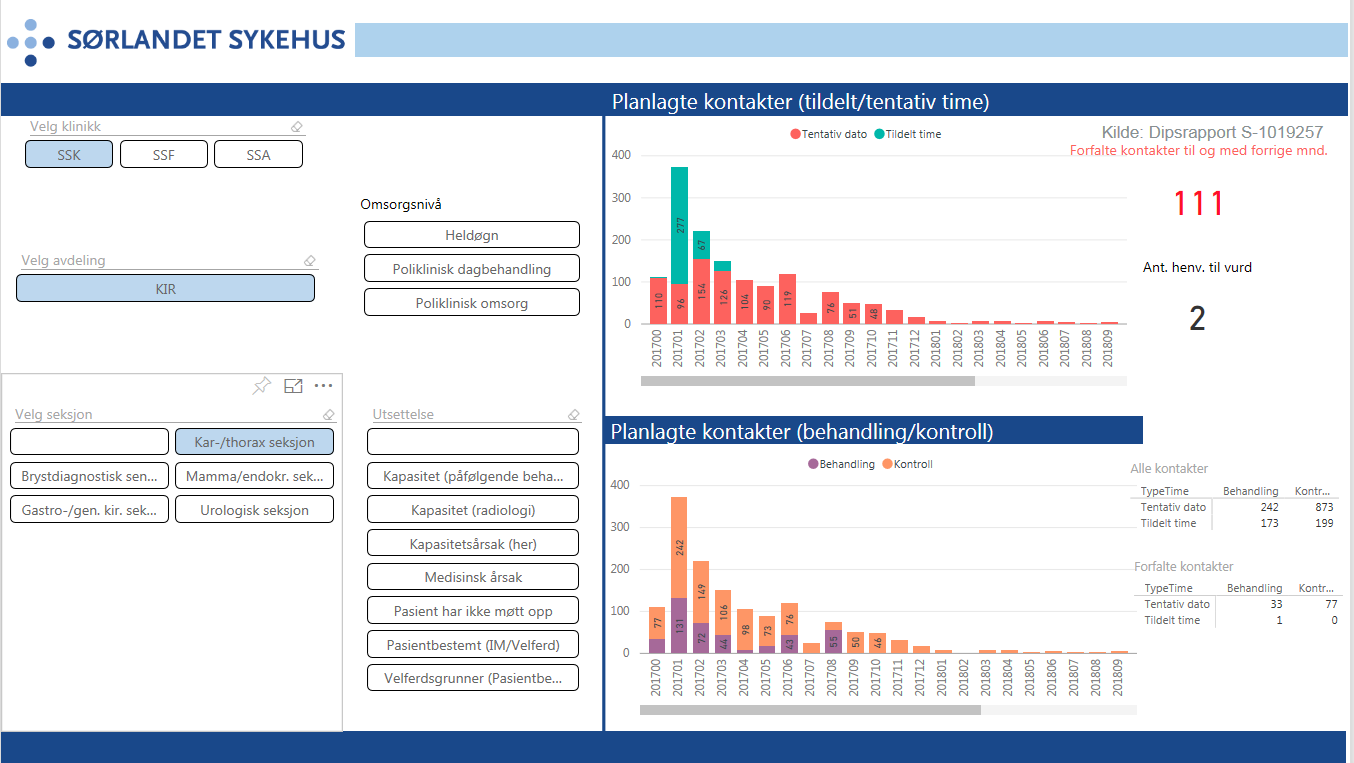The image size is (1354, 763).
Task: Click the 201700 bar in bottom chart
Action: point(657,630)
